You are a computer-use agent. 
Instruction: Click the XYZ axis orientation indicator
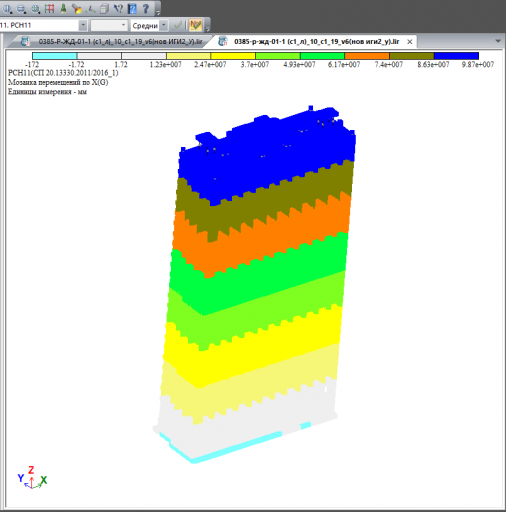pos(32,477)
